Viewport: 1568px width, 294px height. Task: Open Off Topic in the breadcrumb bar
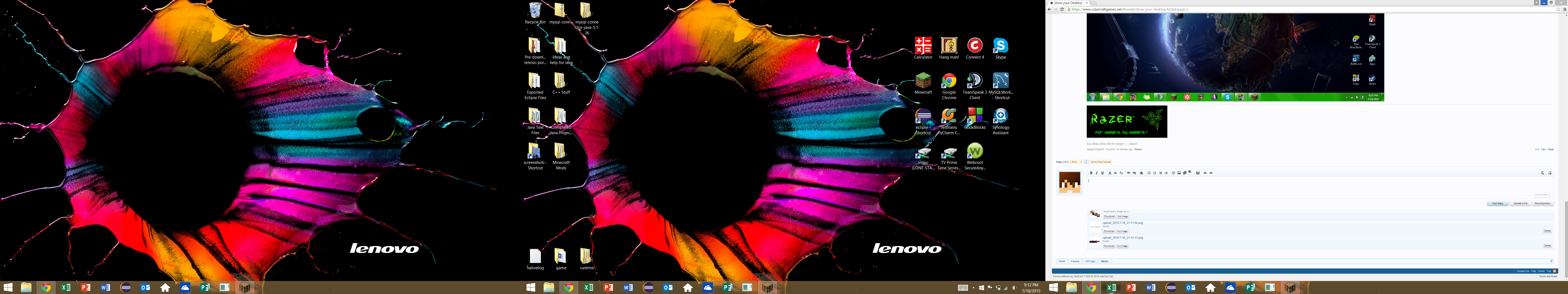[x=1090, y=261]
